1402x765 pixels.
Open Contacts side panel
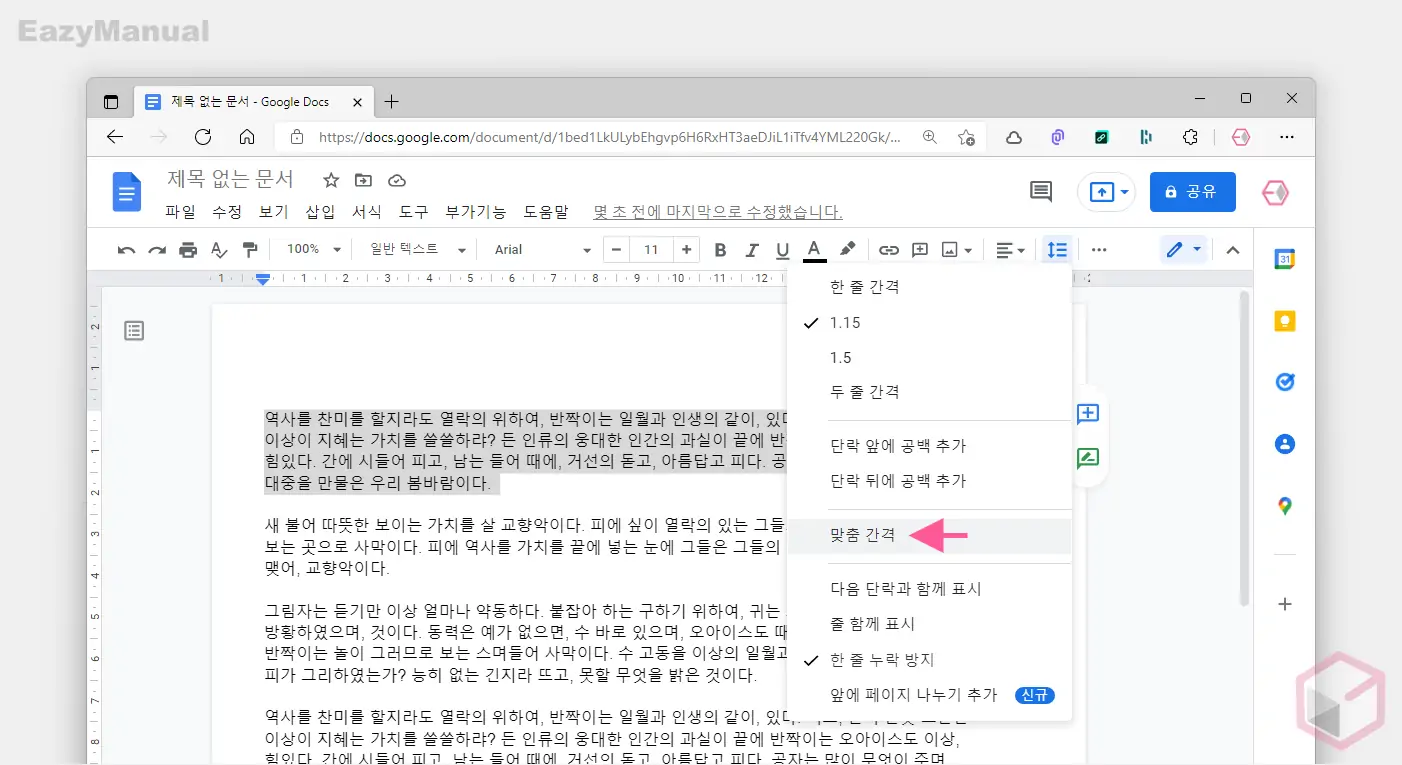click(x=1285, y=444)
